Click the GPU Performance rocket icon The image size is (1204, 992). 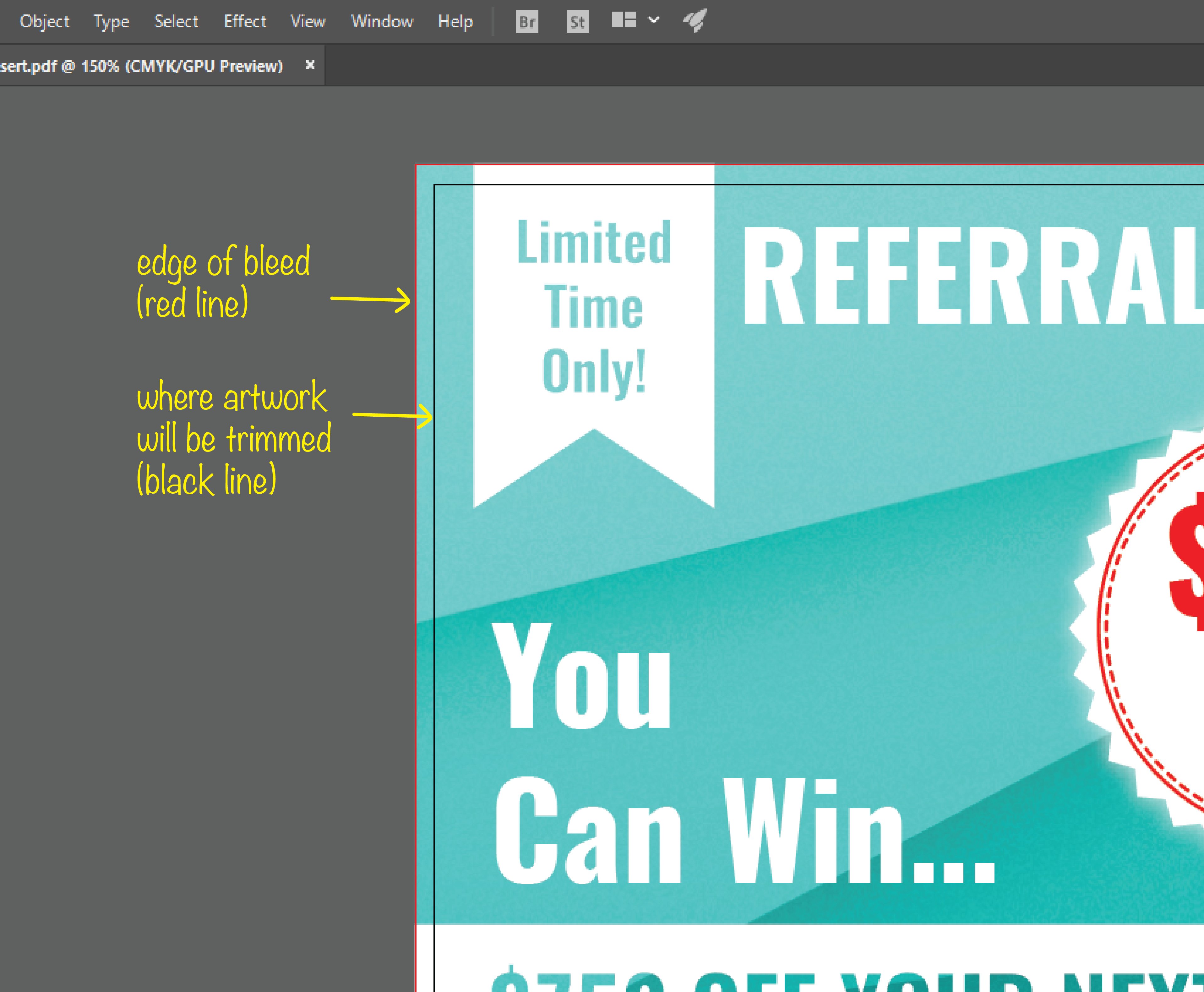pos(695,20)
